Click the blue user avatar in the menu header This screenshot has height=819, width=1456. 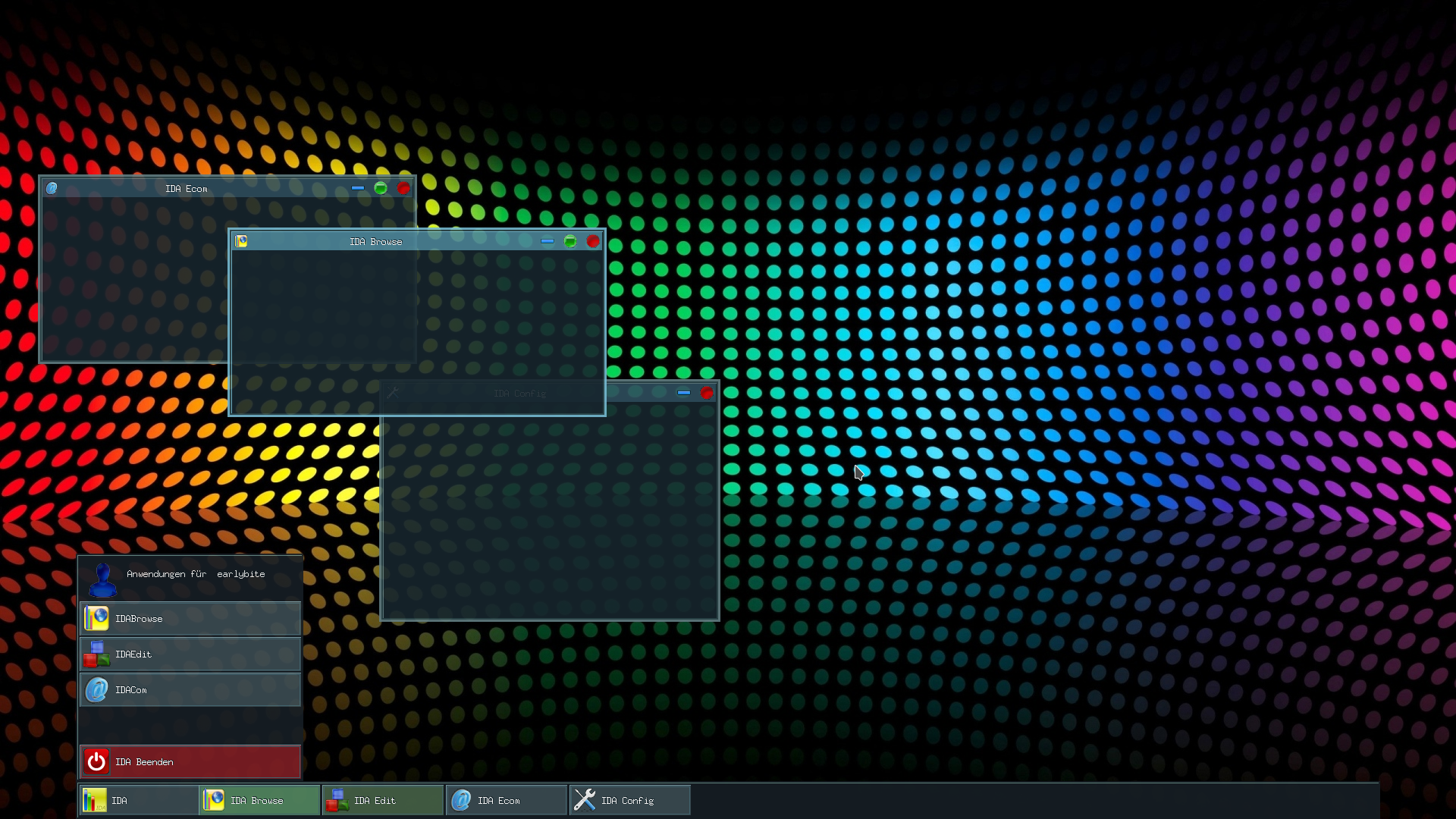pyautogui.click(x=102, y=579)
